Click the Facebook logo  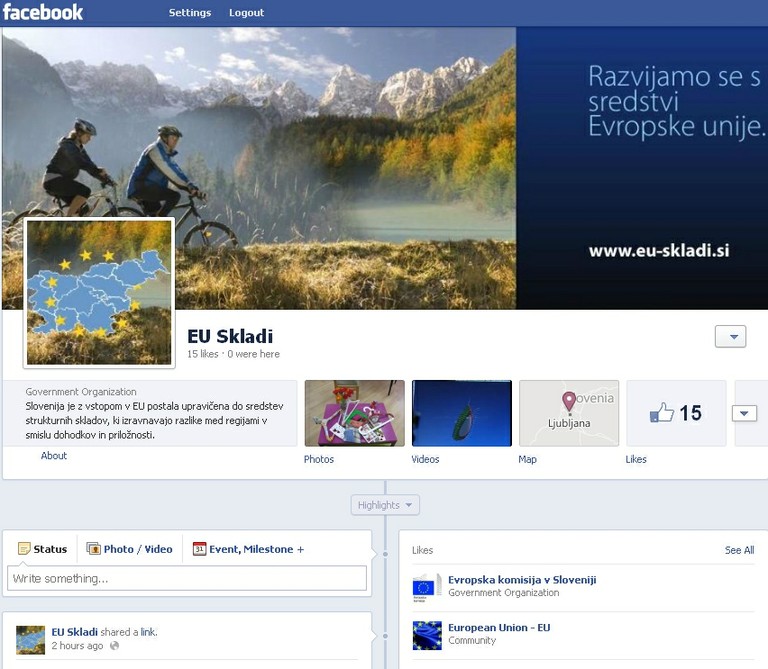[43, 13]
